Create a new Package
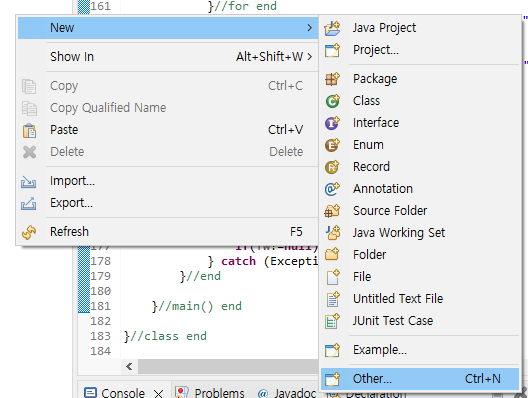Image resolution: width=528 pixels, height=398 pixels. 420,79
